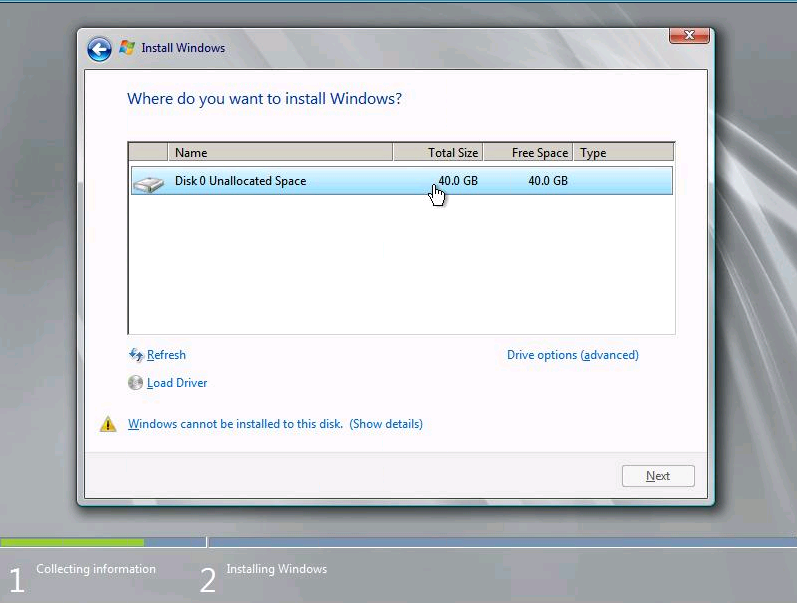Sort by the Free Space column header
797x603 pixels.
tap(528, 152)
